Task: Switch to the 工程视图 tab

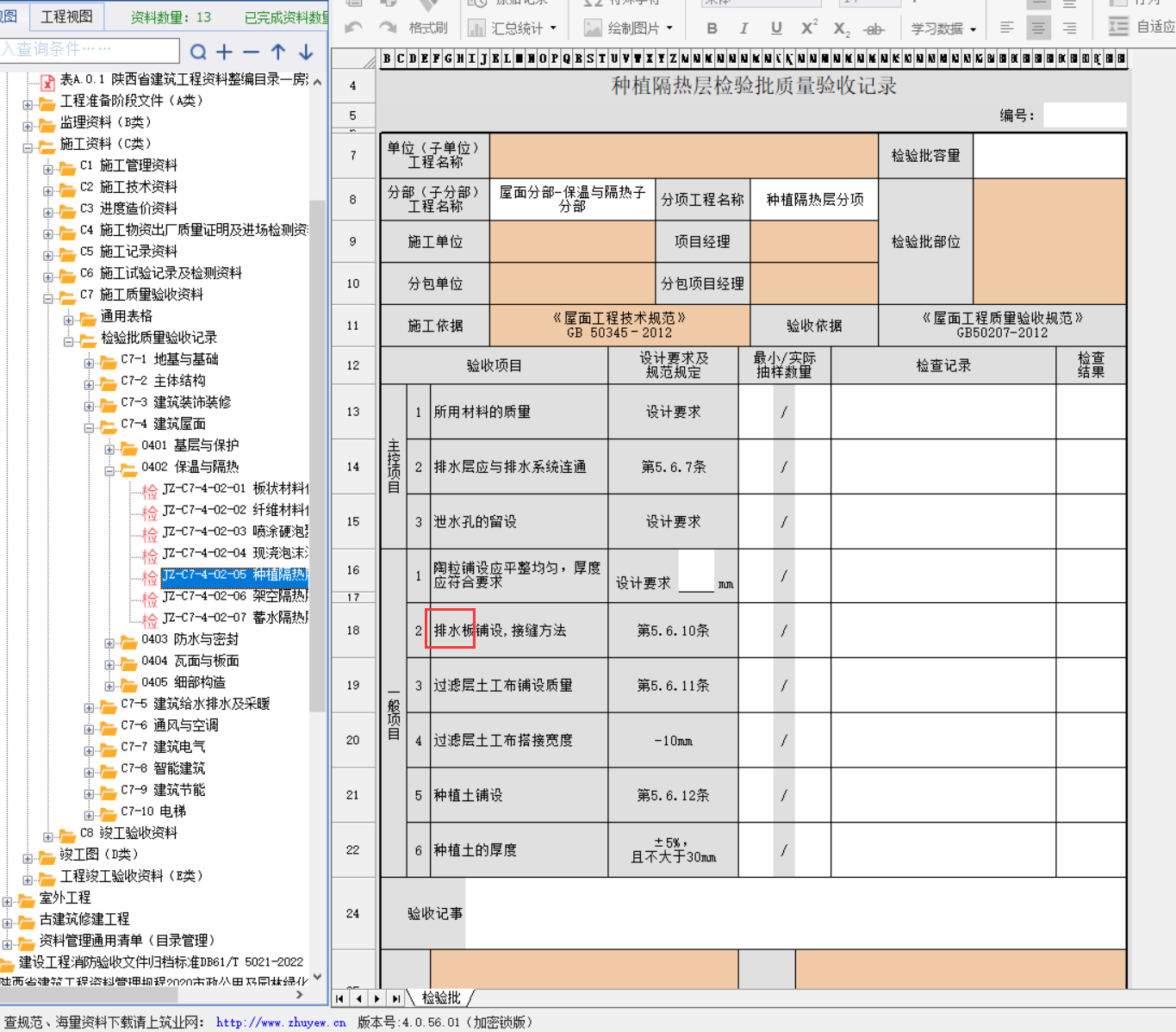Action: point(66,16)
